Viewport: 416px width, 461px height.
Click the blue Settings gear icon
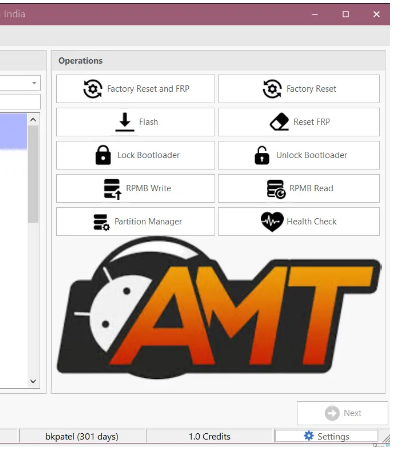[x=309, y=436]
